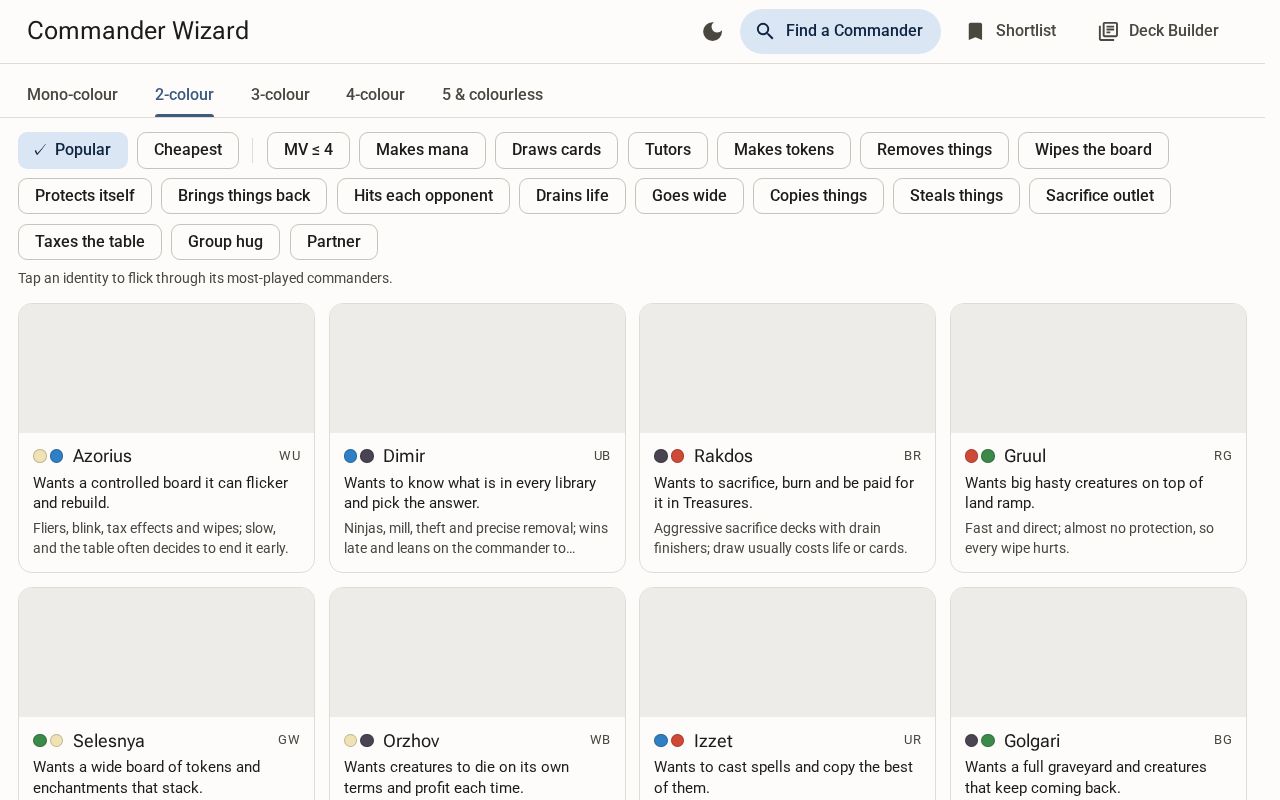Image resolution: width=1280 pixels, height=800 pixels.
Task: Enable the Tutors filter chip
Action: tap(668, 150)
